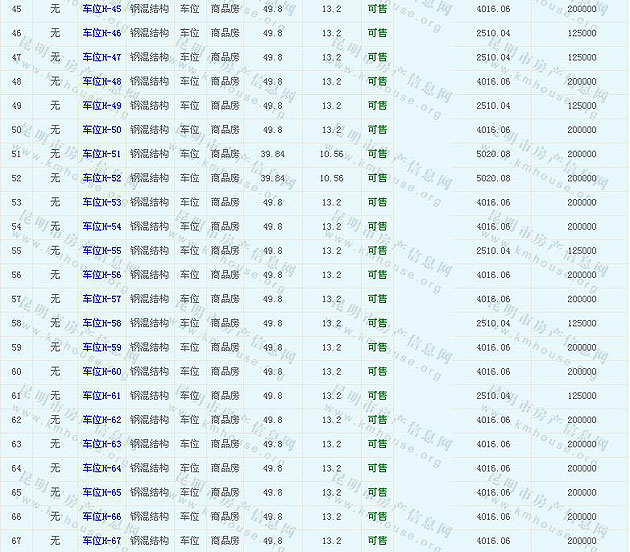Click the 可售 status in row 60
This screenshot has height=552, width=630.
pyautogui.click(x=377, y=372)
